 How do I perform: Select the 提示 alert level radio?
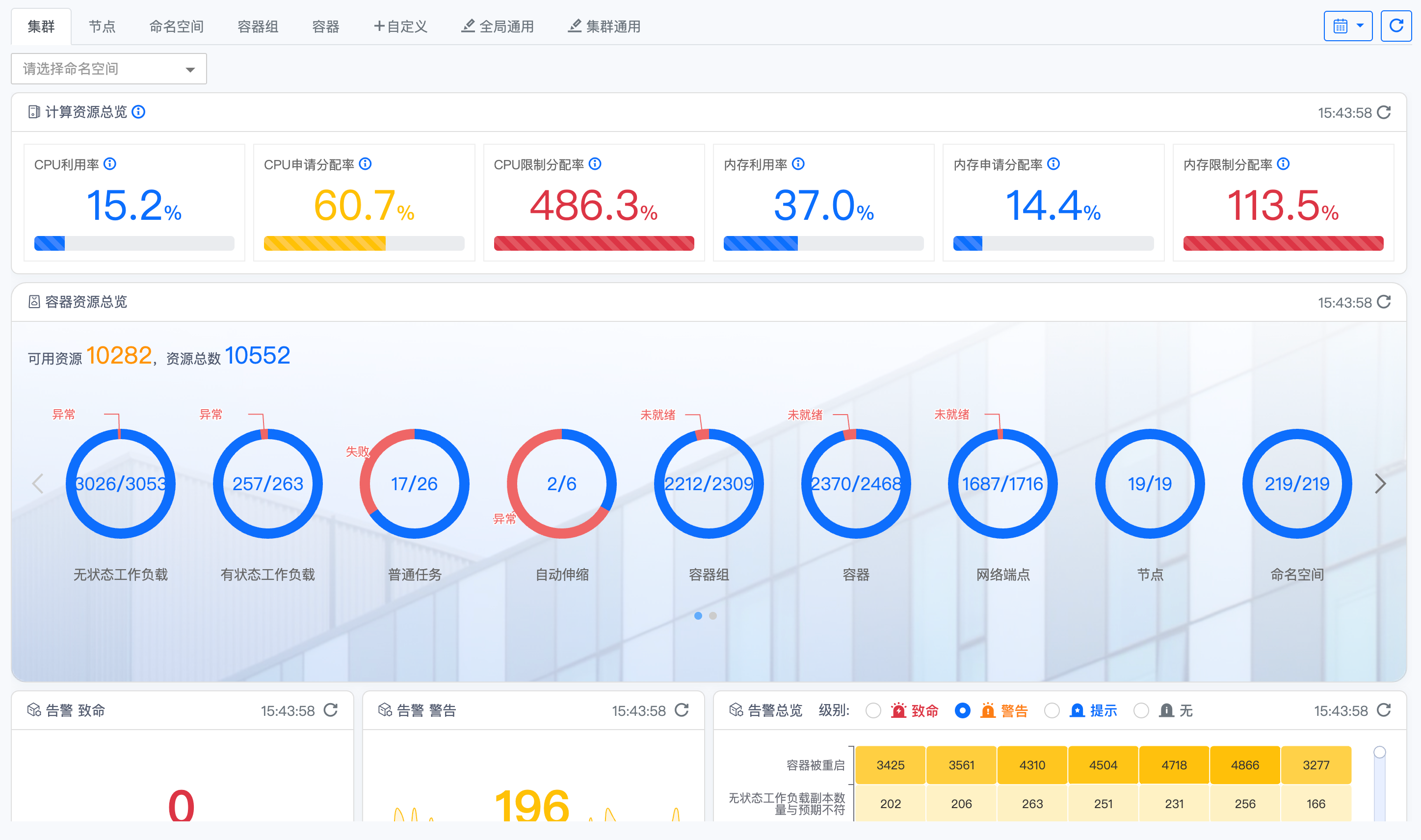point(1052,710)
